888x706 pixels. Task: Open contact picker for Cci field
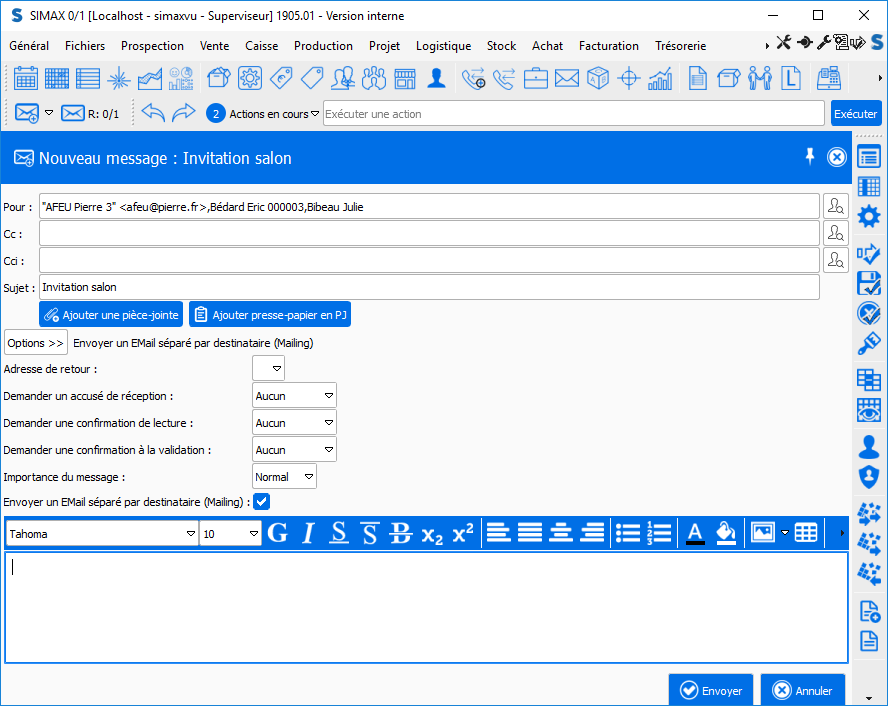pyautogui.click(x=835, y=260)
